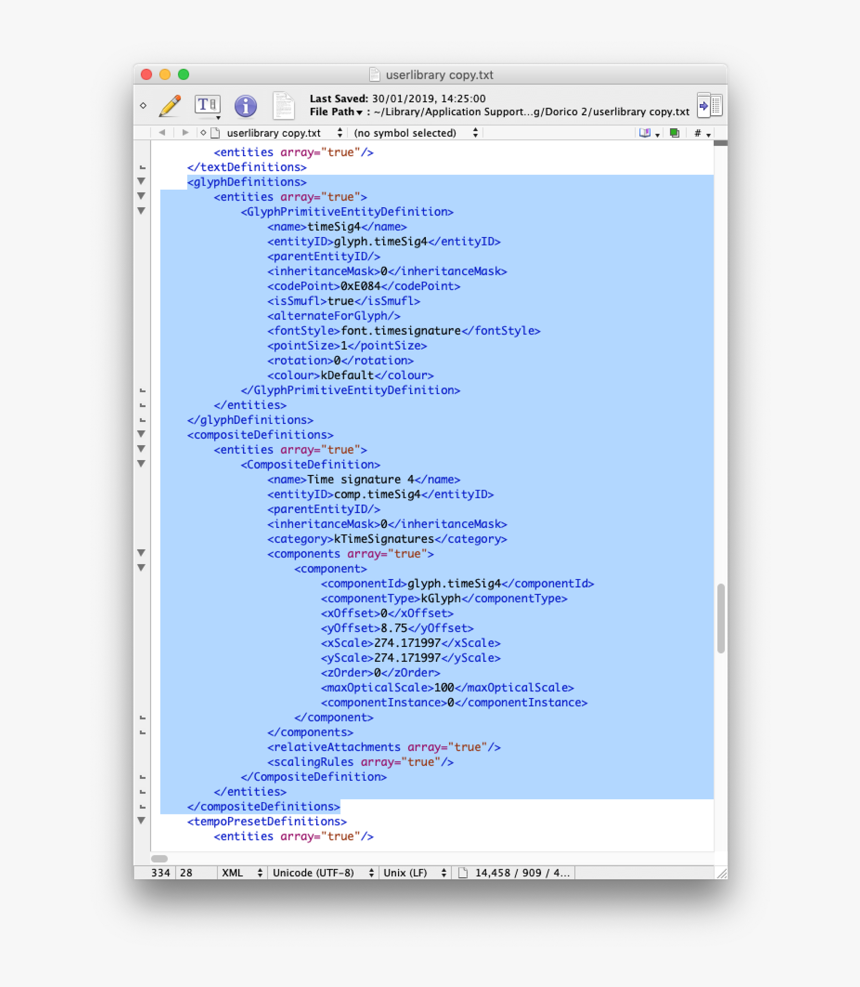Screen dimensions: 860x987
Task: Open the # line-number menu in navigation bar
Action: coord(701,132)
